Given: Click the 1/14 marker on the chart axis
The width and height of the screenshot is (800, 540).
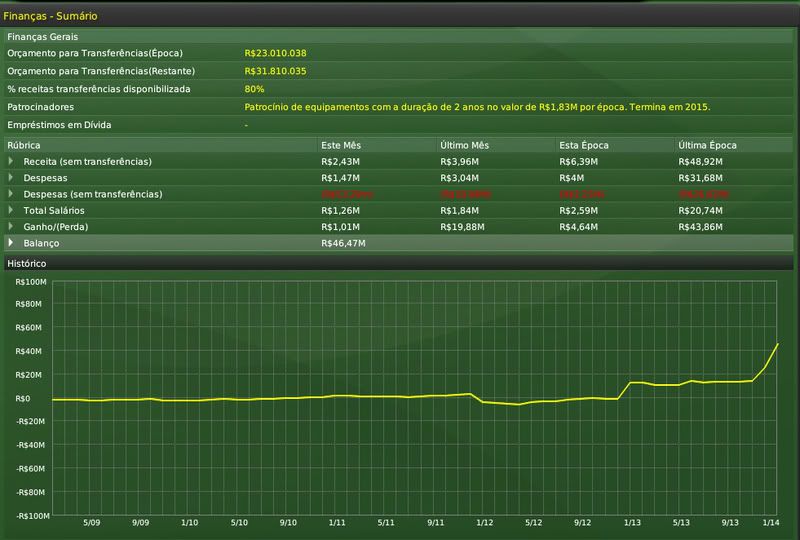Looking at the screenshot, I should tap(771, 522).
